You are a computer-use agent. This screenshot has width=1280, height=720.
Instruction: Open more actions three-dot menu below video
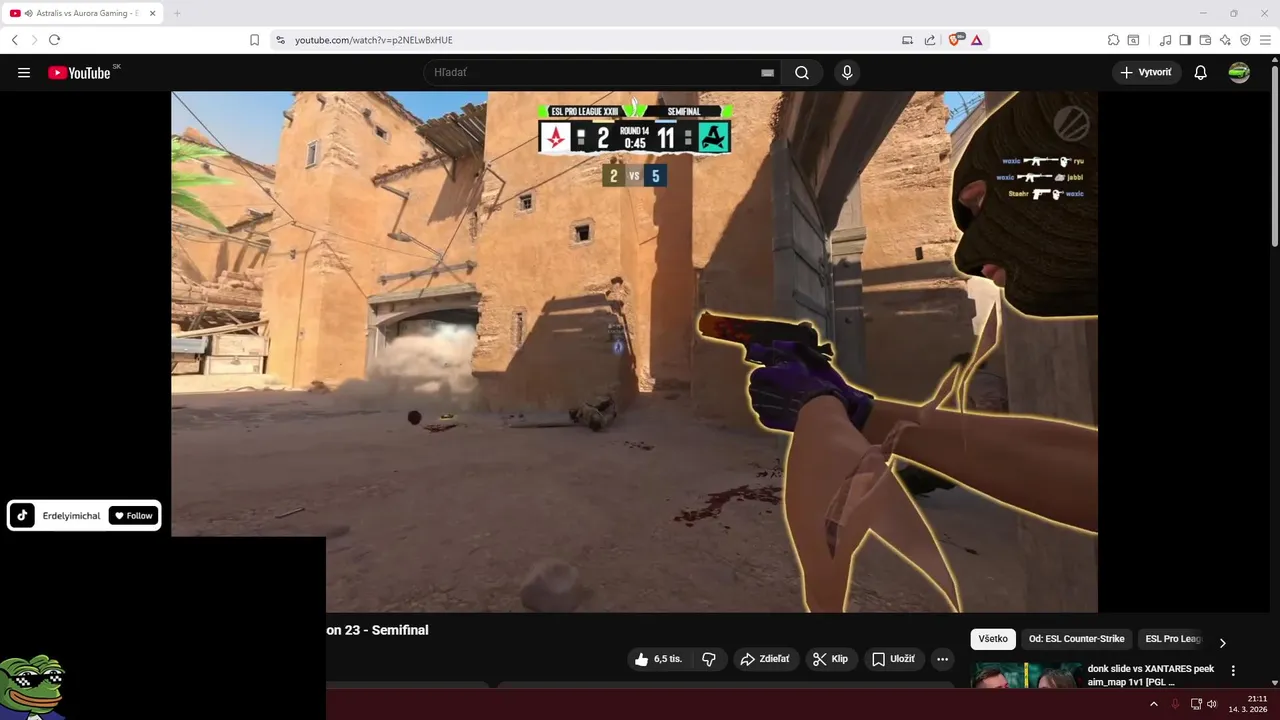click(942, 659)
